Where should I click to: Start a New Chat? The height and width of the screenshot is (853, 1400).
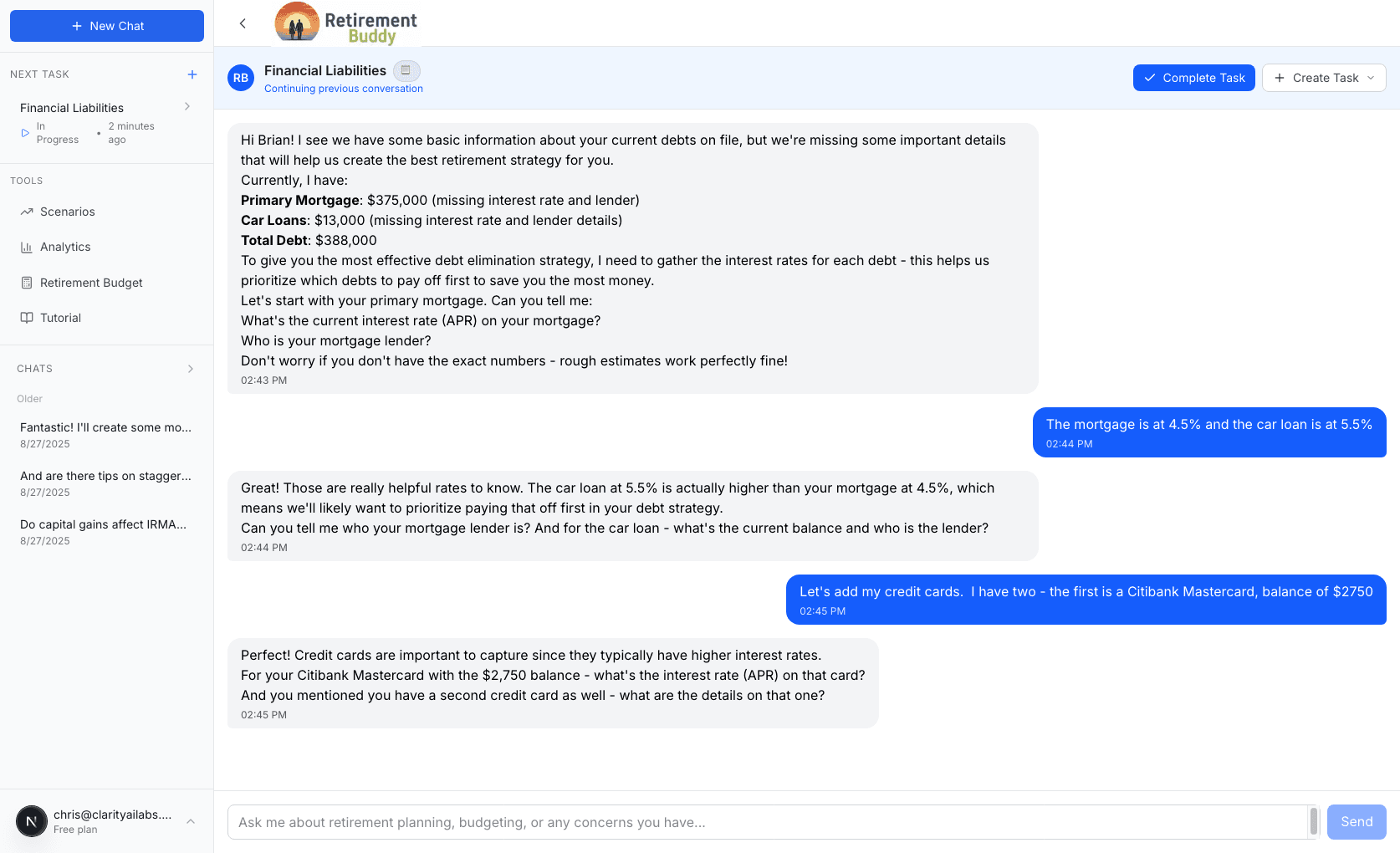(107, 26)
